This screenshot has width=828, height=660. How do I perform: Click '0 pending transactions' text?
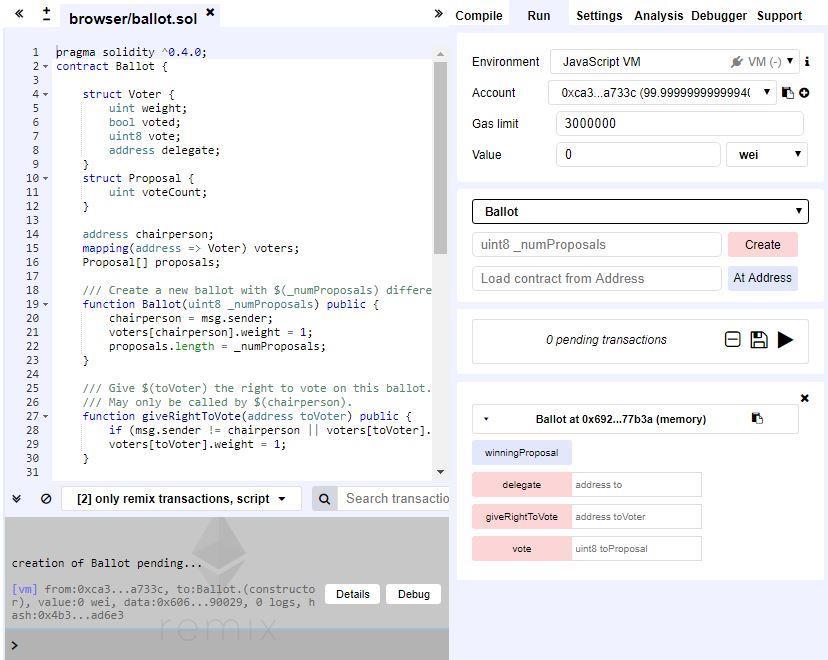(x=606, y=340)
